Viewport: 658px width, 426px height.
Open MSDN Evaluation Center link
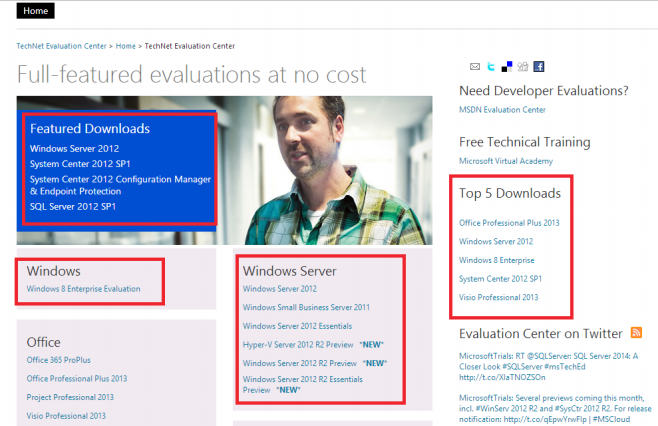[x=502, y=109]
